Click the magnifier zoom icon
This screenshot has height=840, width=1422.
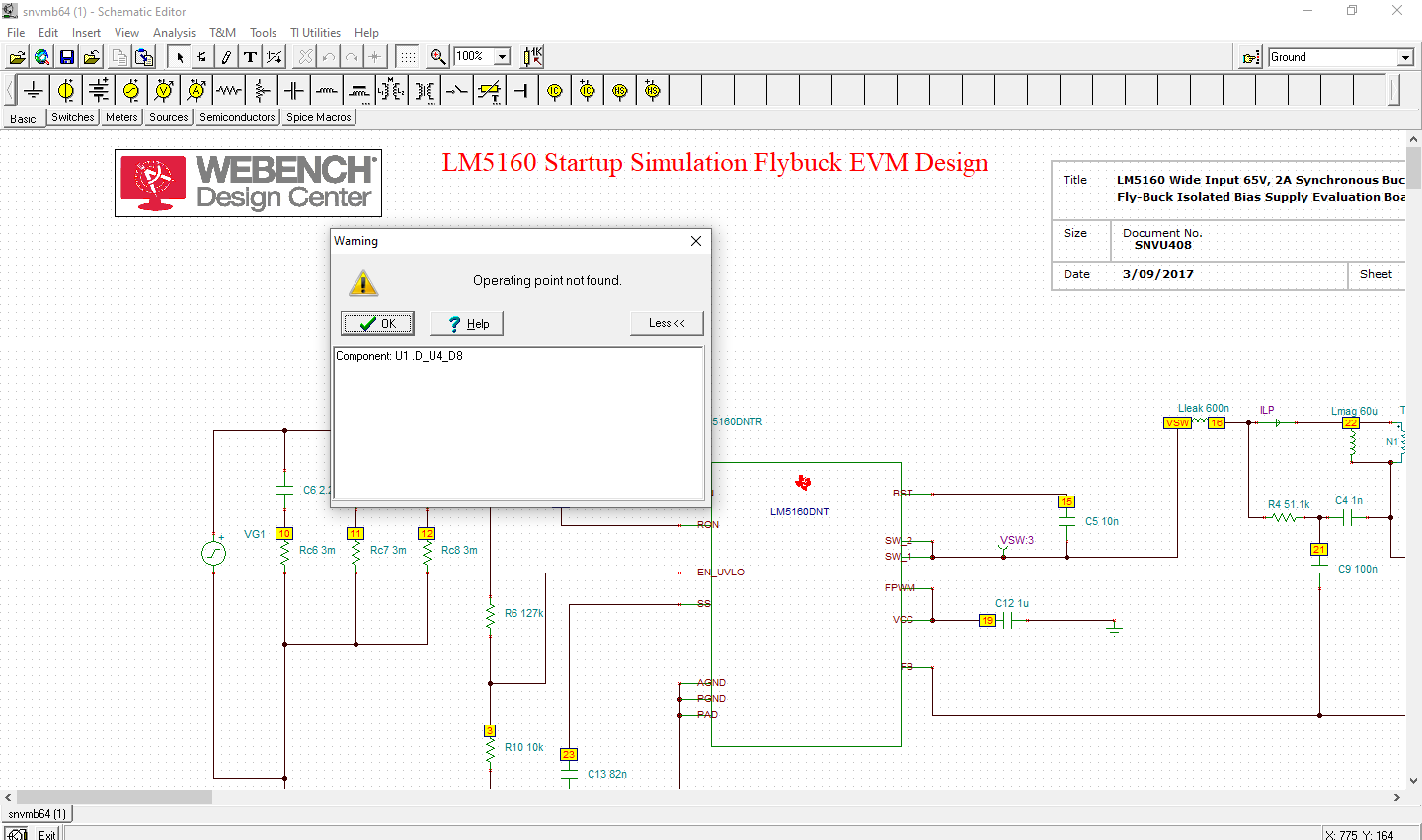(x=438, y=57)
